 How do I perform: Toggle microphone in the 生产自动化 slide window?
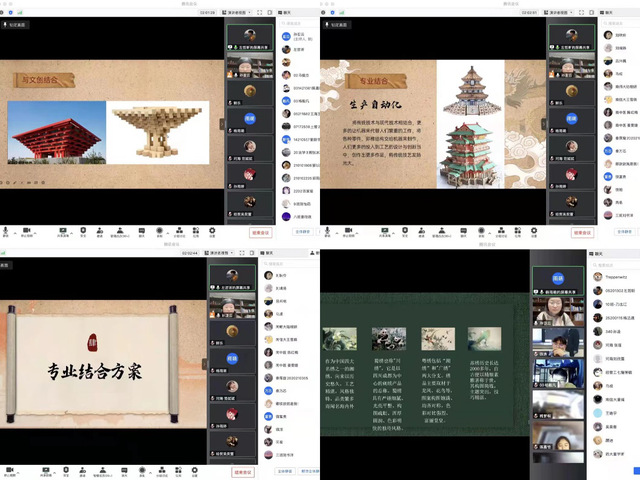click(x=326, y=229)
